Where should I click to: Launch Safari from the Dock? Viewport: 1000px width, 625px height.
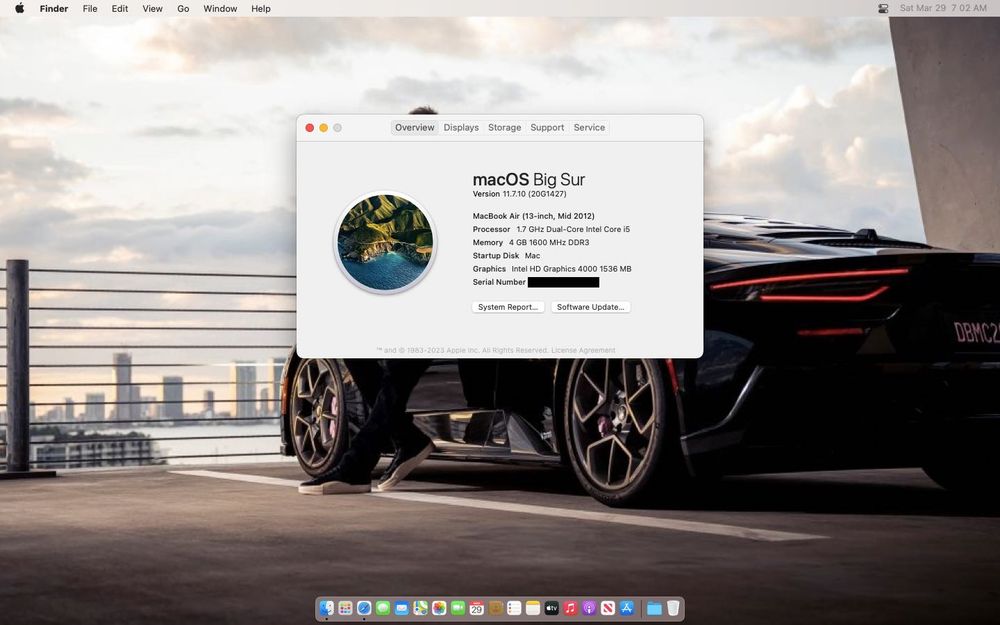[x=364, y=608]
